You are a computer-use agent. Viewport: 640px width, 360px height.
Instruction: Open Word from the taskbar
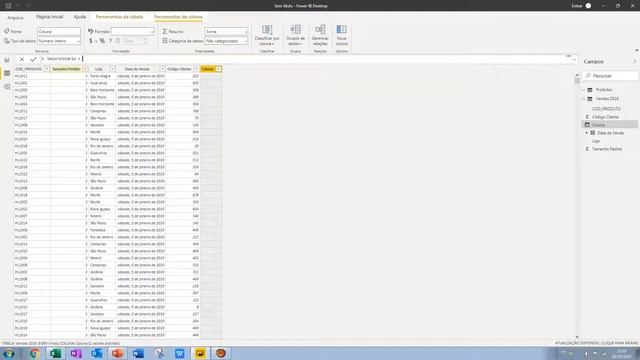138,353
